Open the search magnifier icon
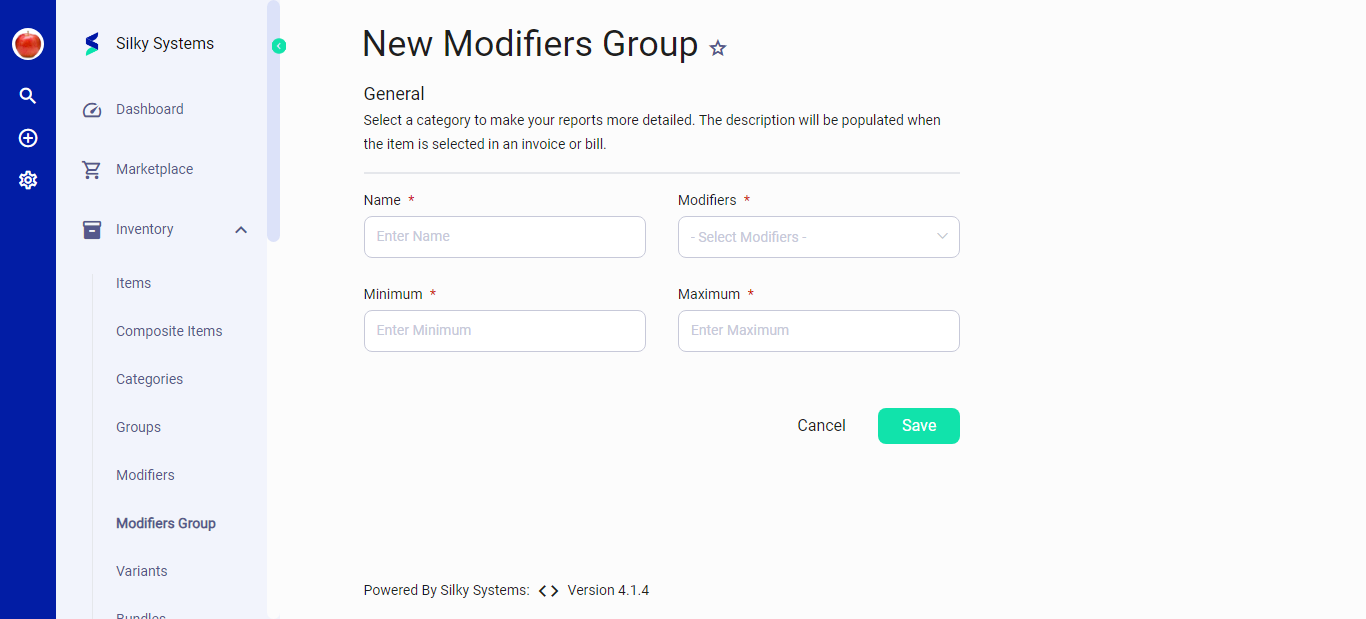 coord(27,95)
